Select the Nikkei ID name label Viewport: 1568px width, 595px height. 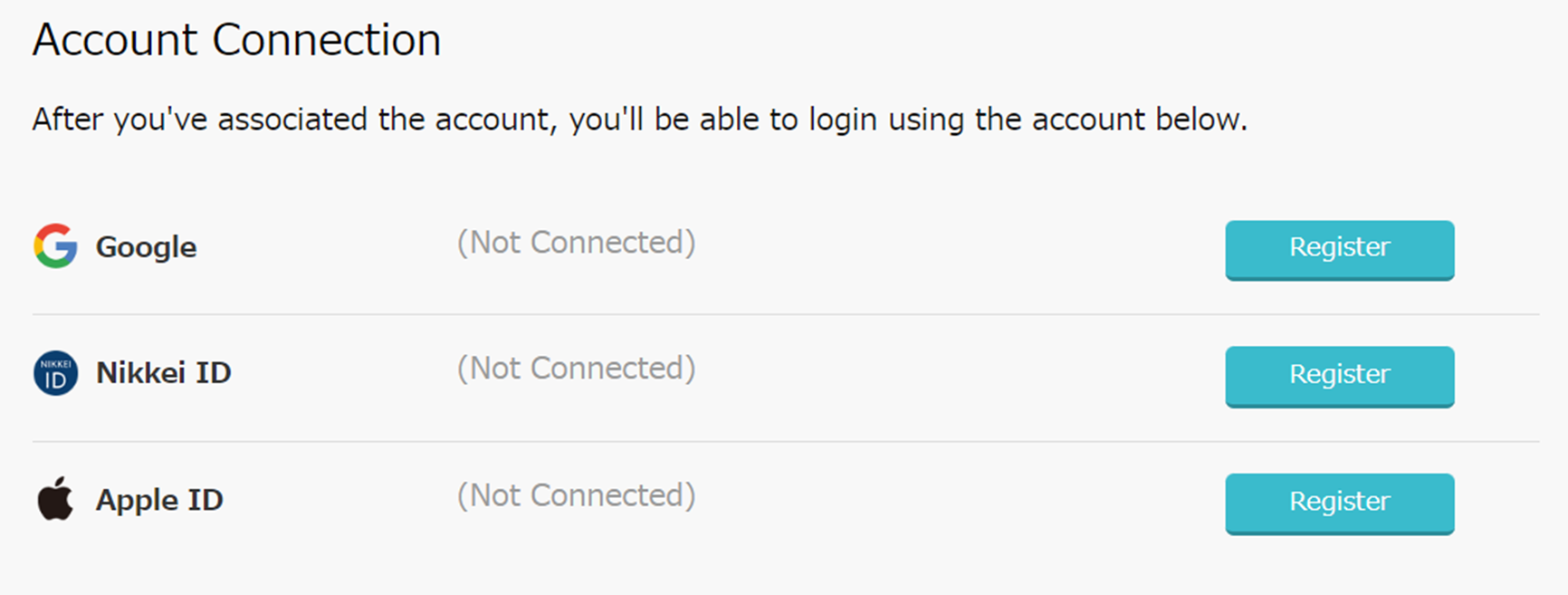click(x=164, y=372)
